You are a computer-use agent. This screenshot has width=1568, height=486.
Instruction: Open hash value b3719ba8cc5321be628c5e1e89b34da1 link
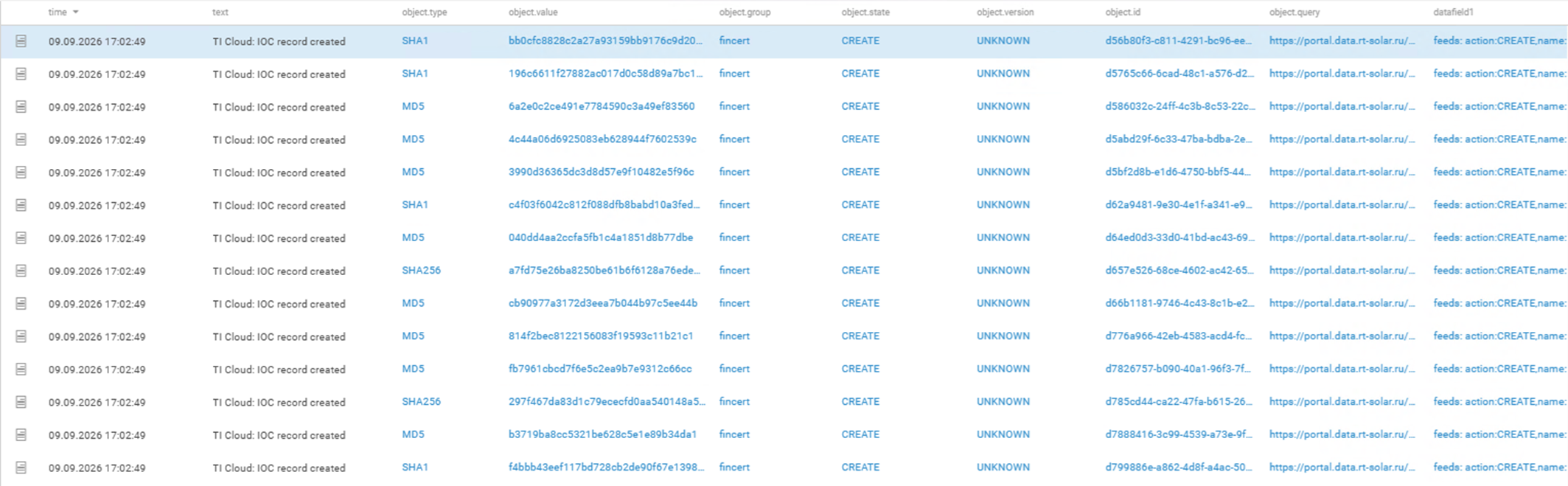(x=602, y=435)
